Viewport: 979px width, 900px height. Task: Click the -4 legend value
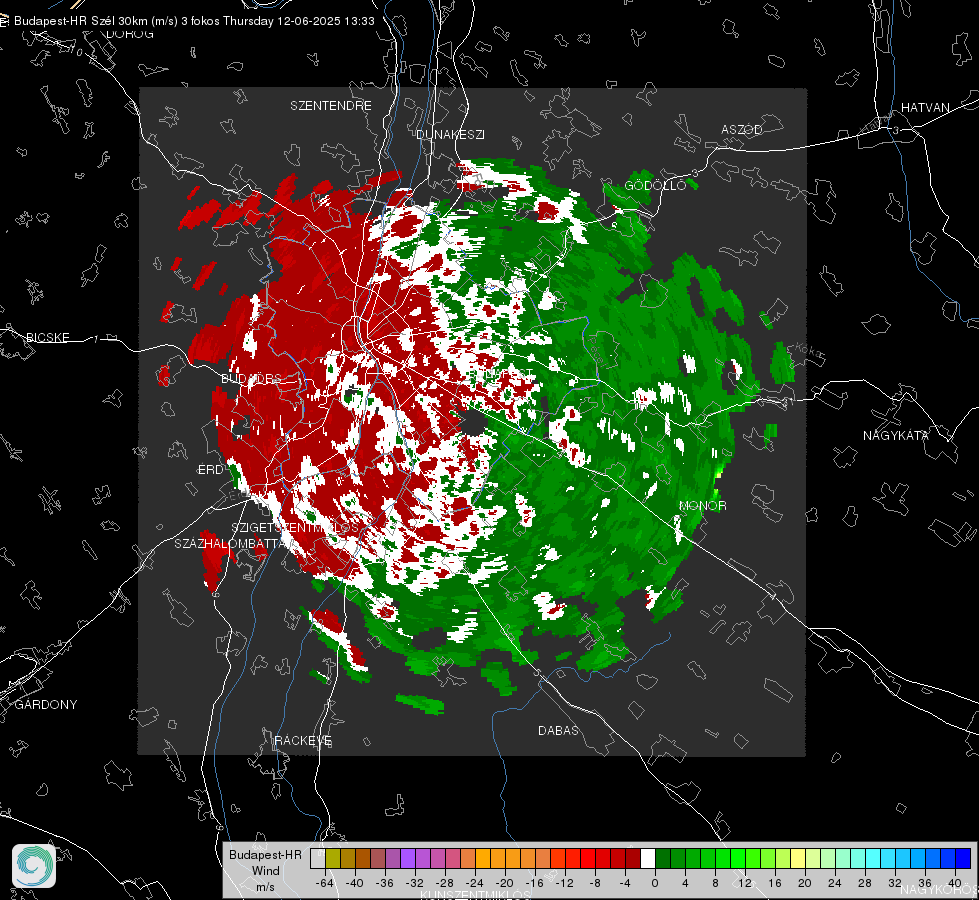[x=625, y=883]
